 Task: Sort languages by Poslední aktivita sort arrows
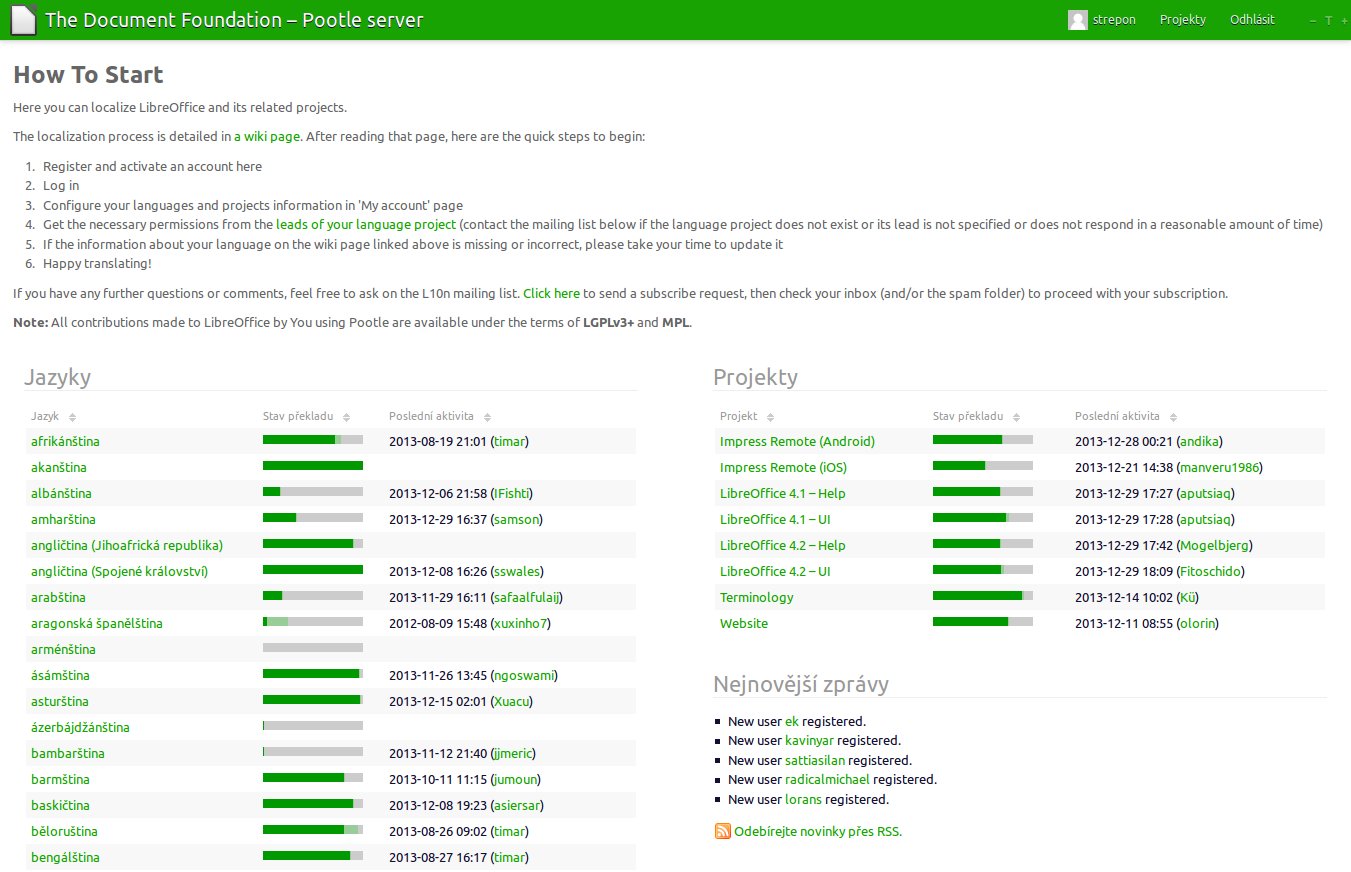click(x=487, y=417)
